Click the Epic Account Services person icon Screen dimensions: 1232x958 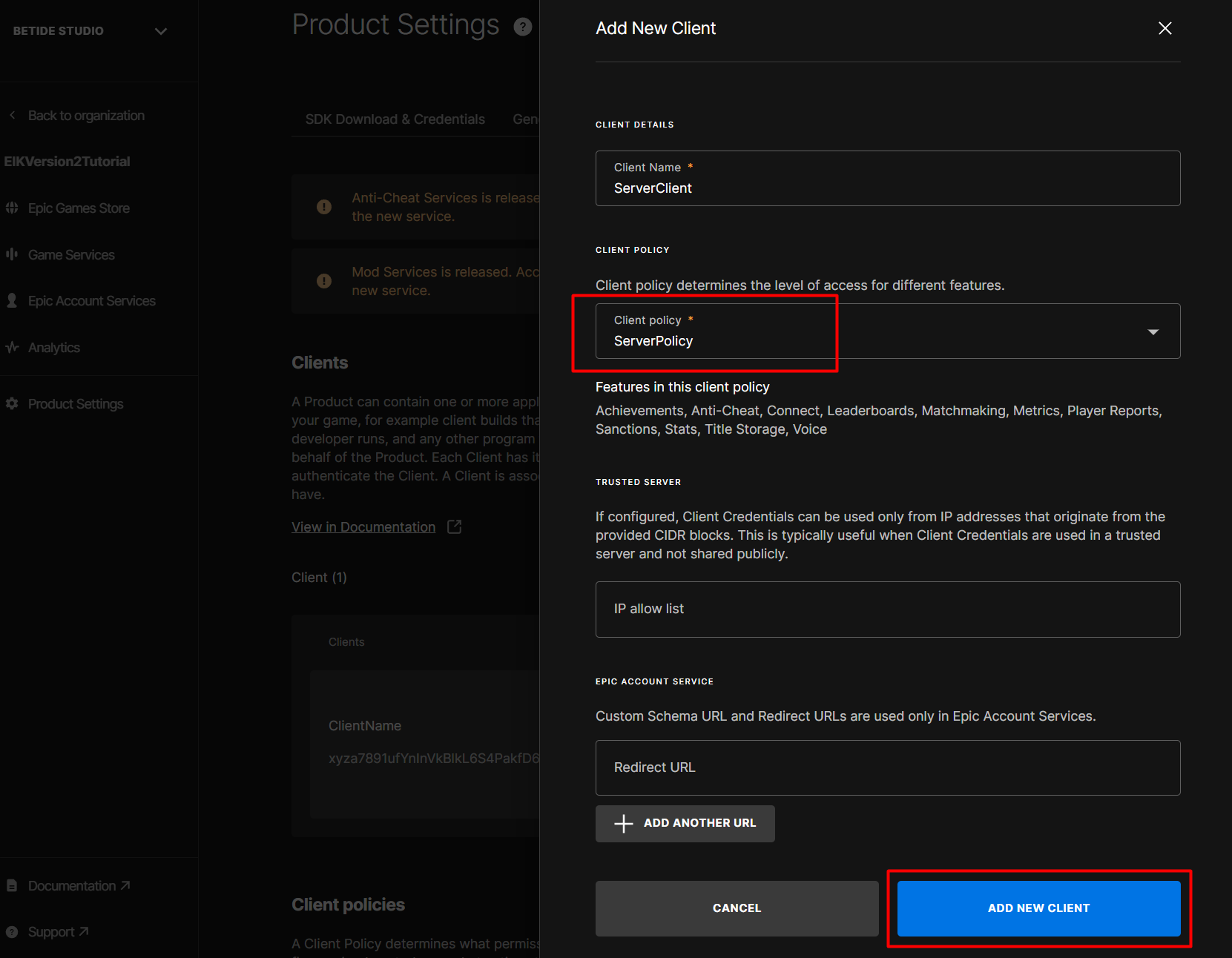(x=12, y=300)
